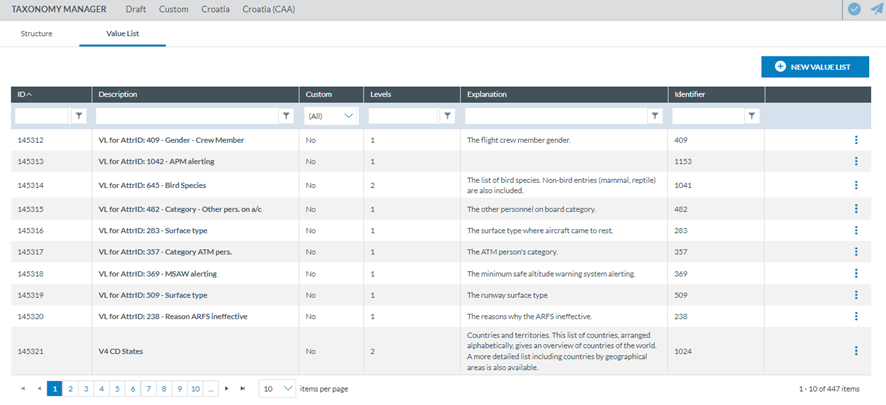Click the Levels filter input field
Screen dimensions: 886x405
tap(409, 116)
